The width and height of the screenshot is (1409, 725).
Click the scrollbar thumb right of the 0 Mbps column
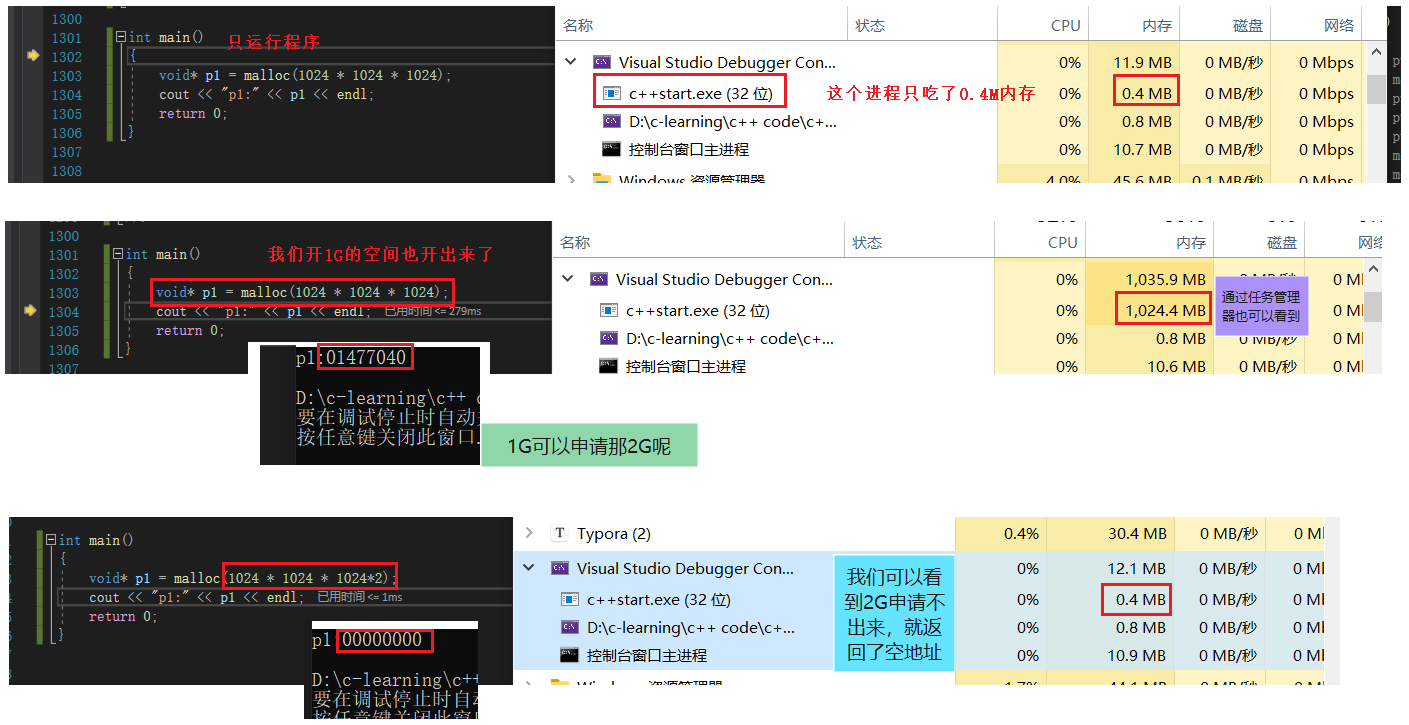(x=1376, y=90)
